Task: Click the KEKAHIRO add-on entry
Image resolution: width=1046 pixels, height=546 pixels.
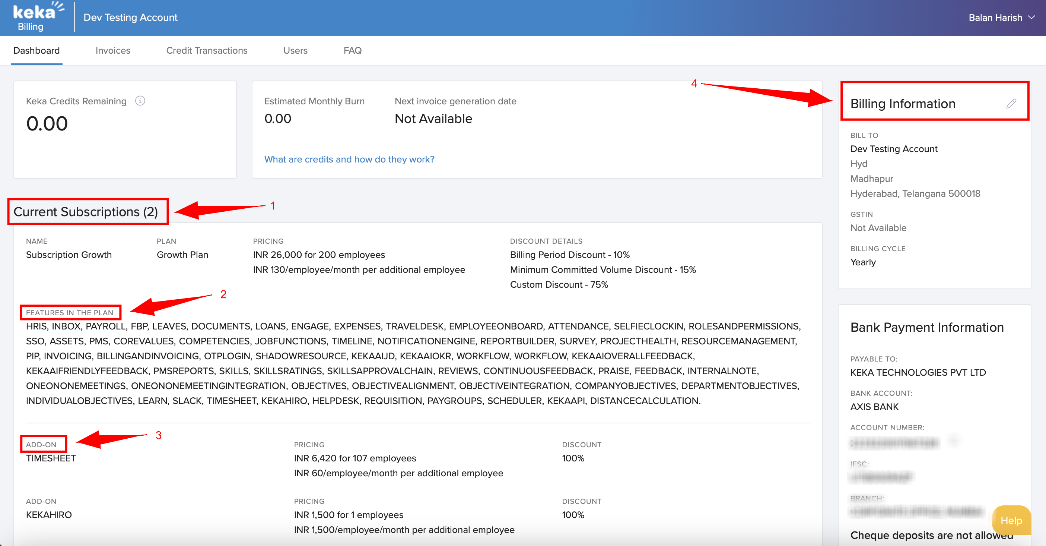Action: click(49, 514)
